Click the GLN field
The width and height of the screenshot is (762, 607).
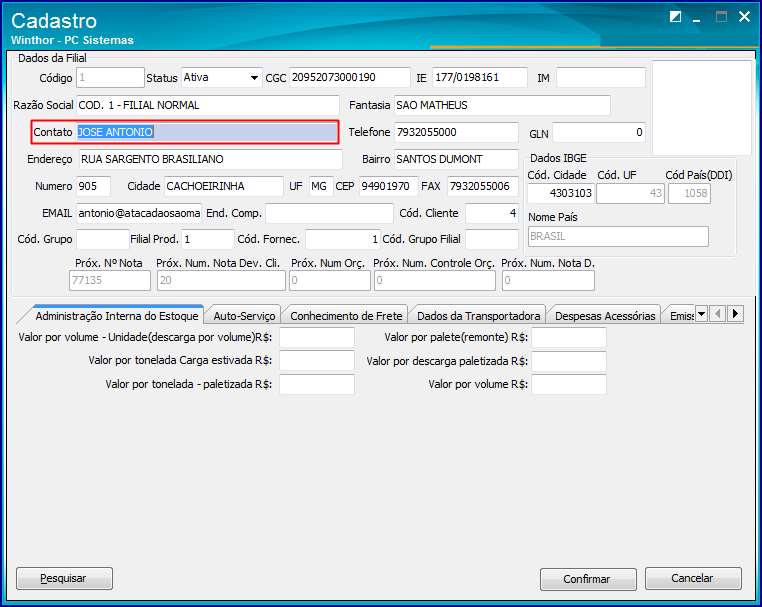[x=599, y=133]
